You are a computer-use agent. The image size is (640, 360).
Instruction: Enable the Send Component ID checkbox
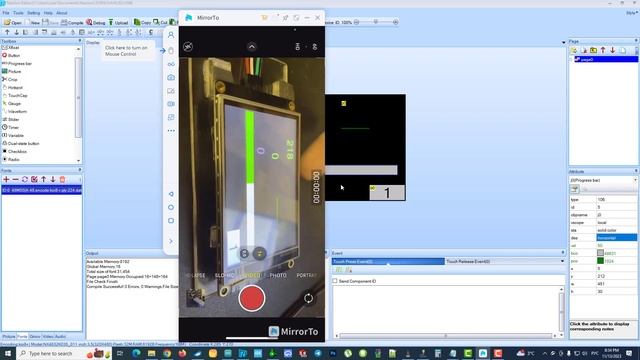pyautogui.click(x=335, y=281)
